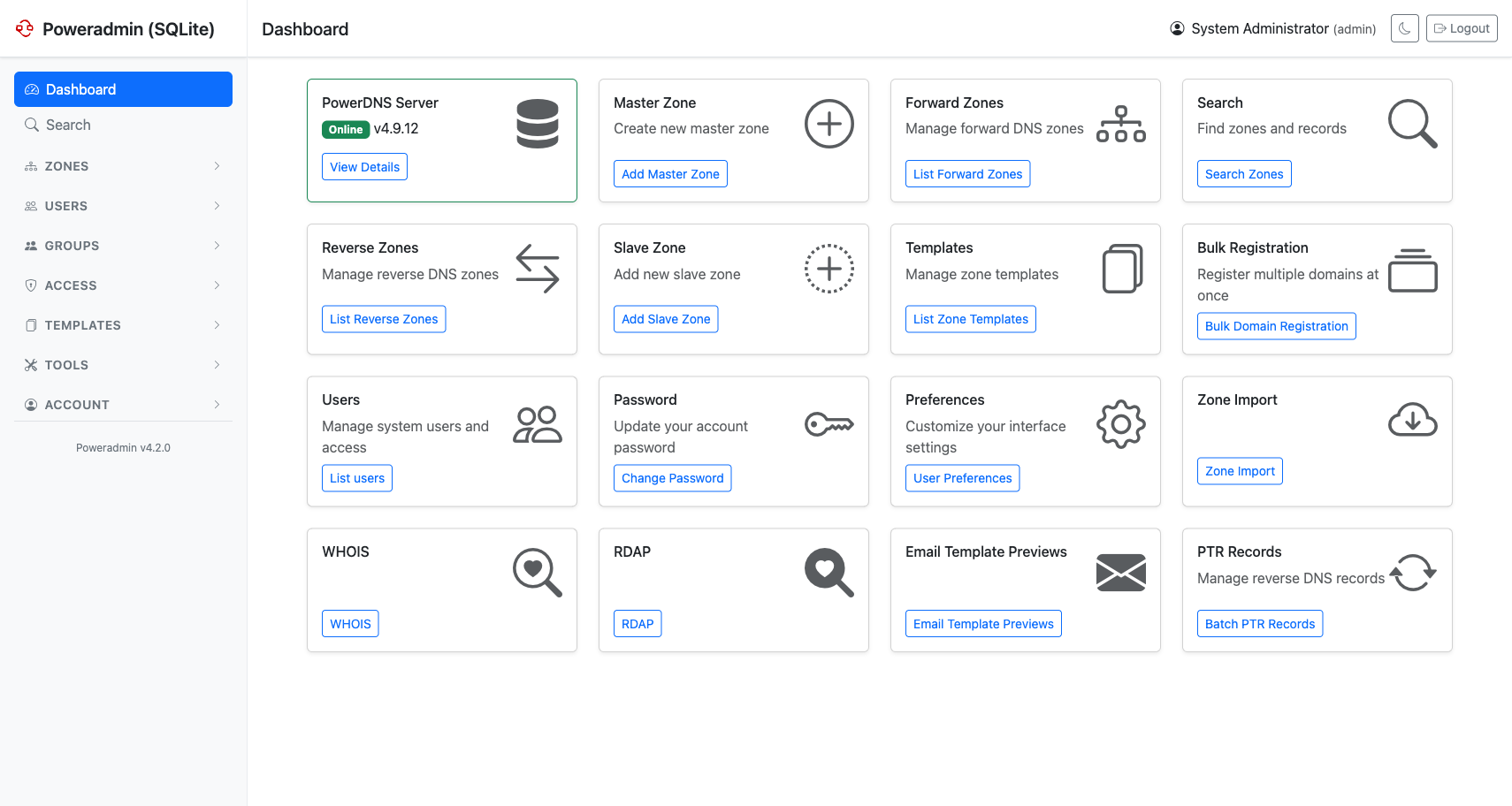Click the Reverse Zones arrows icon
This screenshot has width=1512, height=806.
click(x=538, y=269)
